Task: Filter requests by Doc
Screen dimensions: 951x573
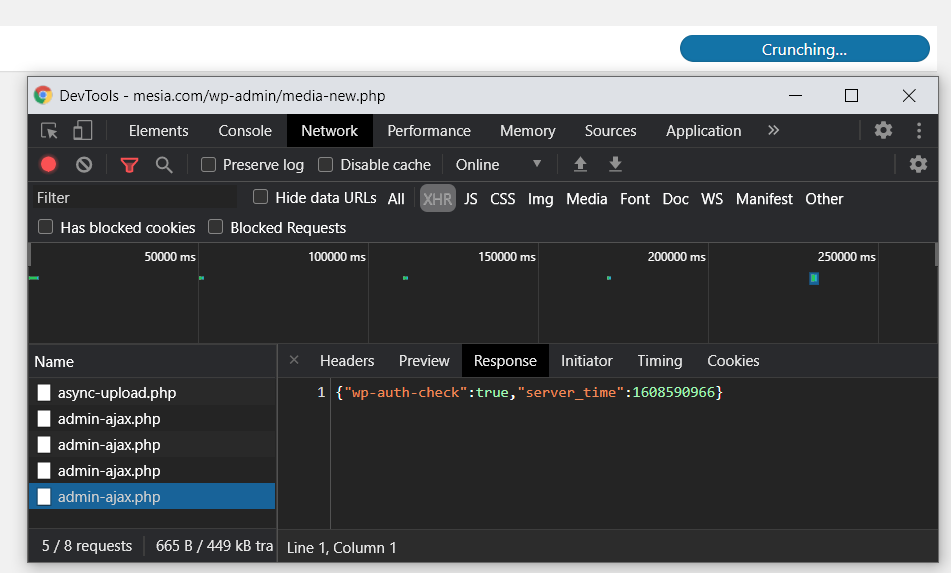Action: [x=675, y=199]
